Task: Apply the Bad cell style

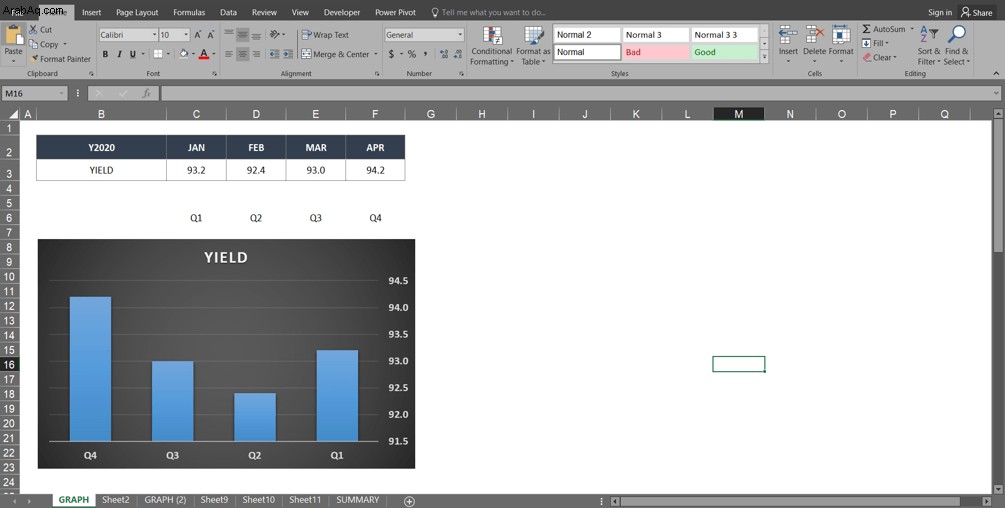Action: tap(656, 53)
